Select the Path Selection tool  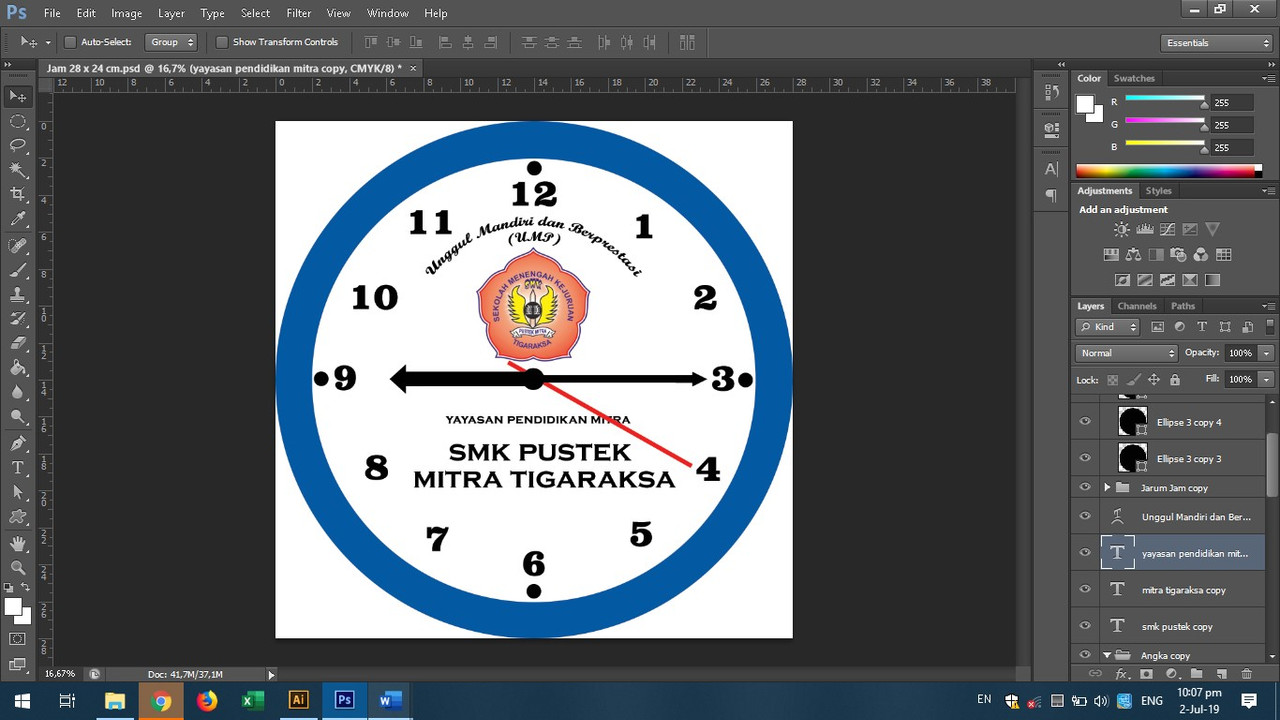(18, 493)
